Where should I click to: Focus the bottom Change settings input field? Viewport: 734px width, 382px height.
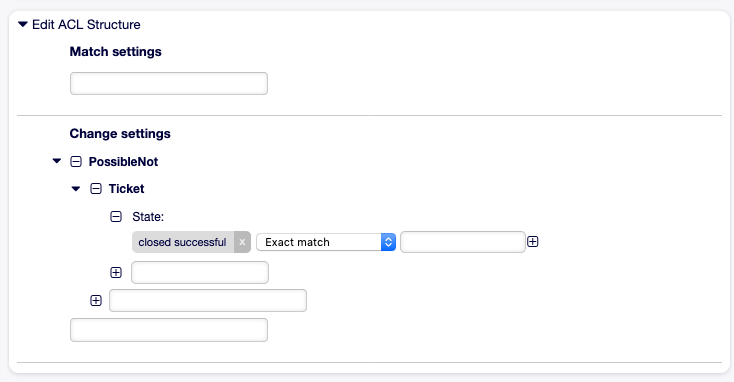169,330
